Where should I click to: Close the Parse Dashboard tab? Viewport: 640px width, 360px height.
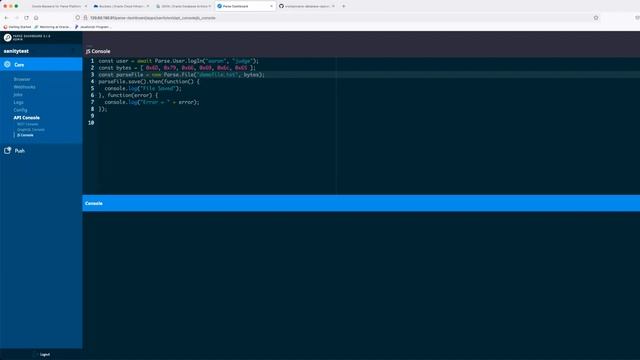[271, 6]
